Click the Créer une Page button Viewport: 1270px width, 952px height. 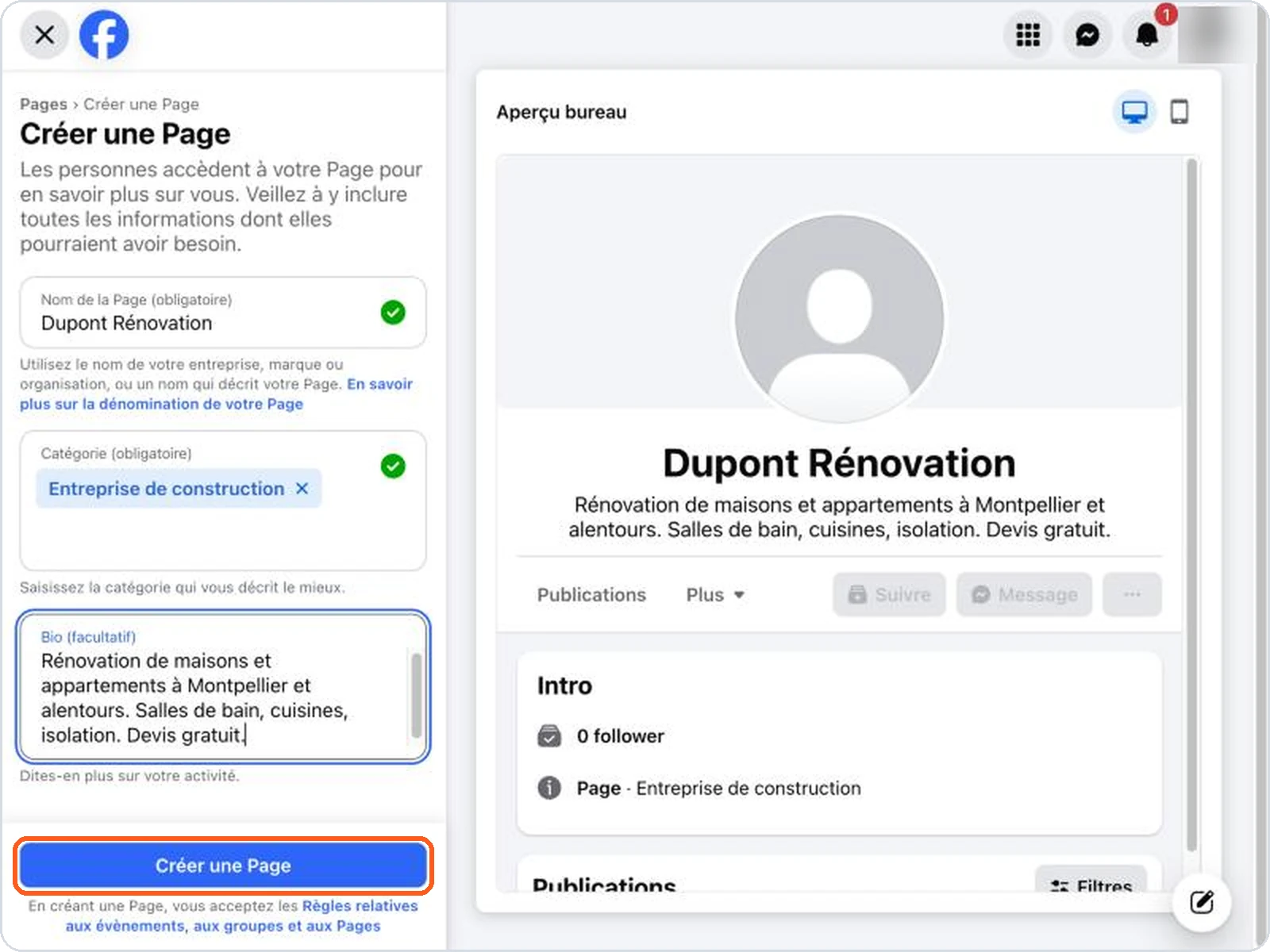(x=223, y=866)
